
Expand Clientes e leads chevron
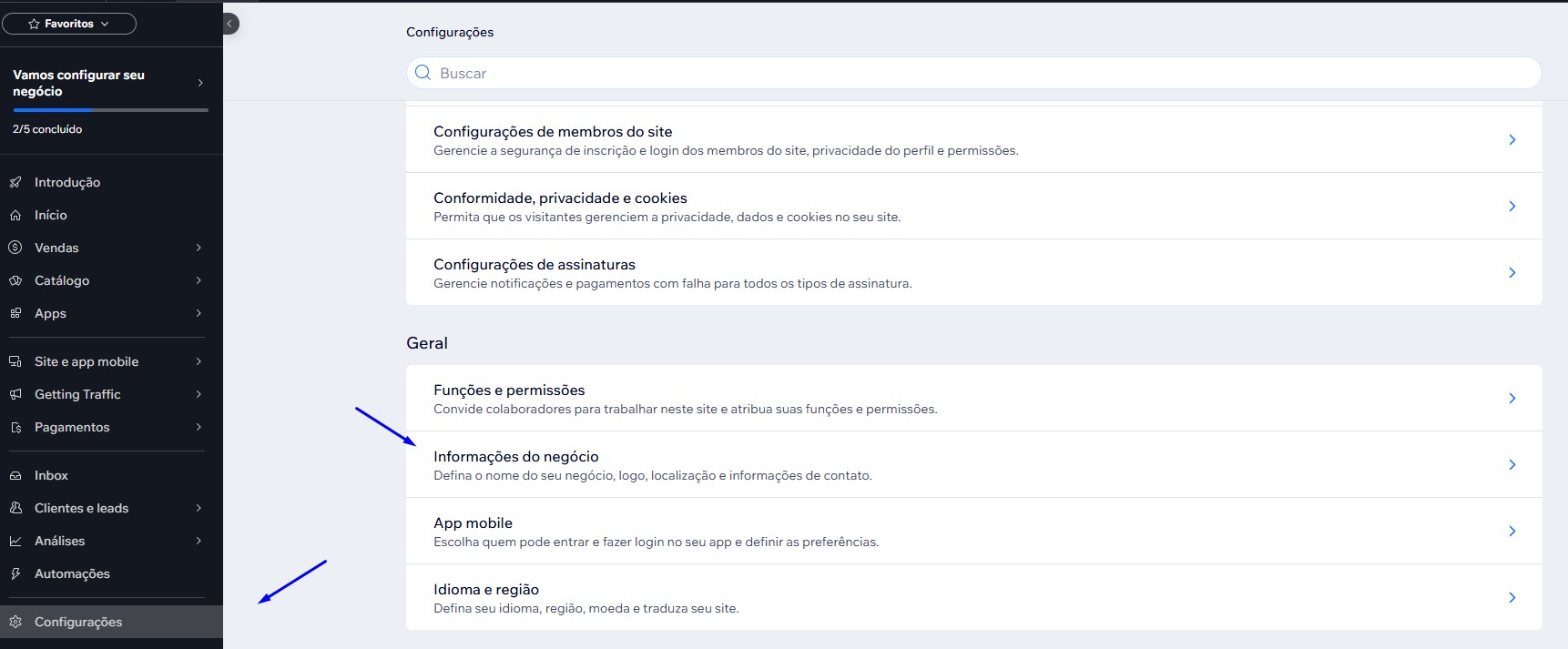(x=199, y=508)
